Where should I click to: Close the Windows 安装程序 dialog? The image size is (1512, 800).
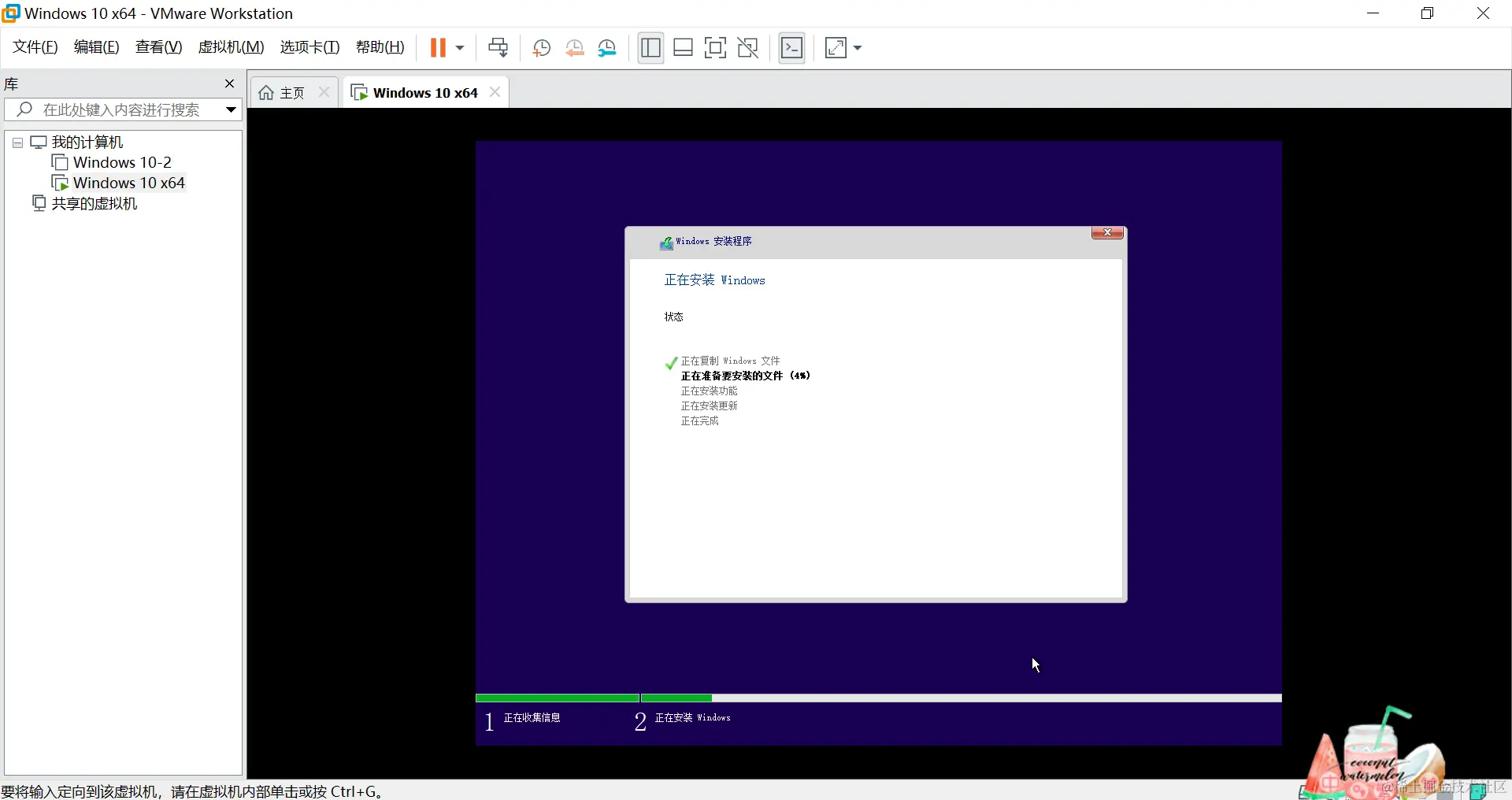tap(1107, 232)
